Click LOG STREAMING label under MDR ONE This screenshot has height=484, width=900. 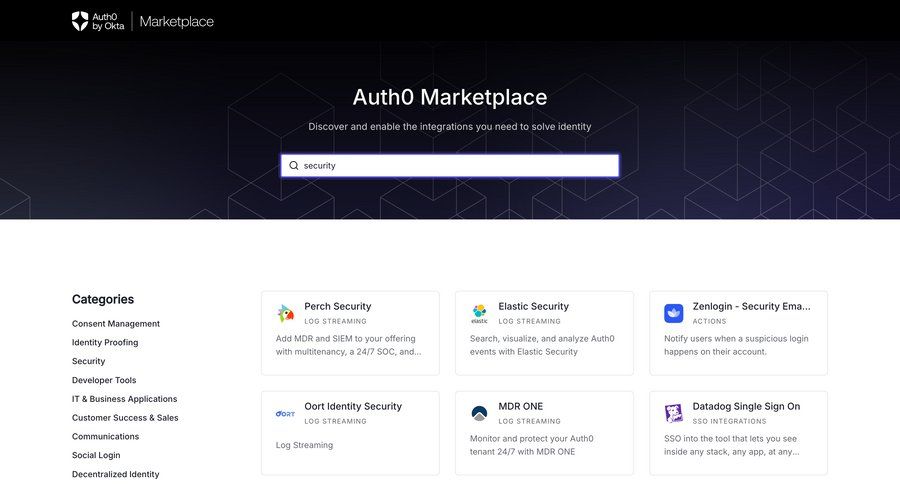click(x=529, y=421)
